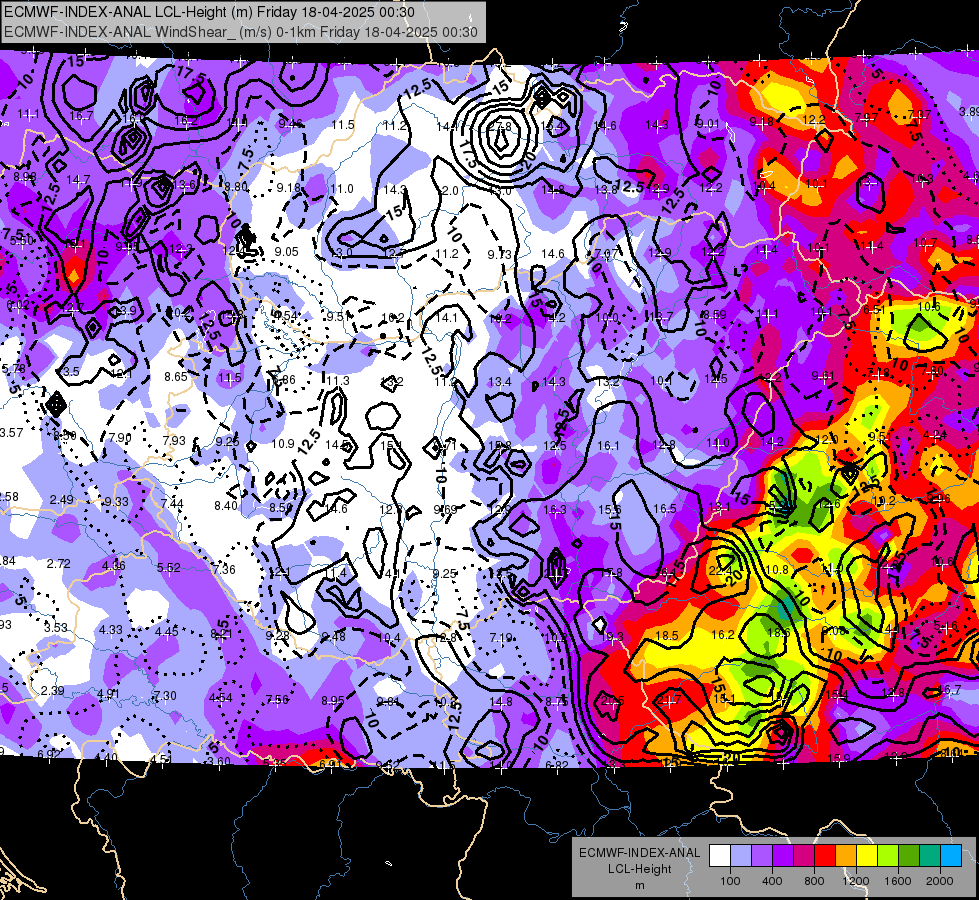Screen dimensions: 979x900
Task: Click the map value '2.49'
Action: click(x=61, y=500)
